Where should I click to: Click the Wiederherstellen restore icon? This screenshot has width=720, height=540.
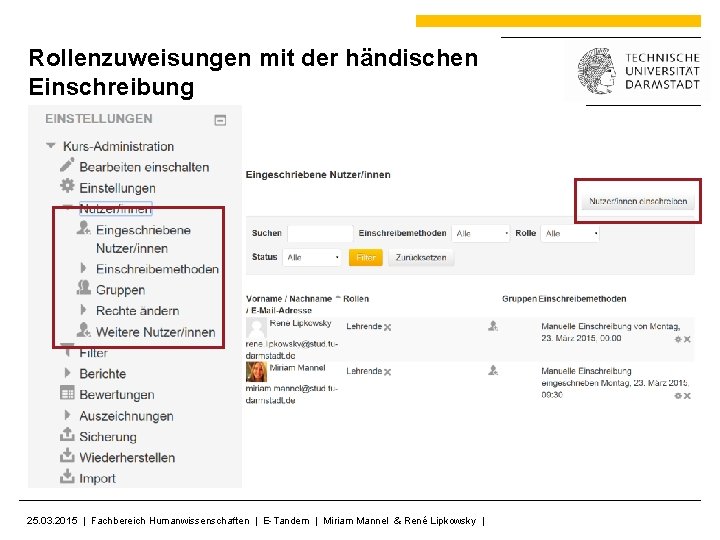(67, 456)
